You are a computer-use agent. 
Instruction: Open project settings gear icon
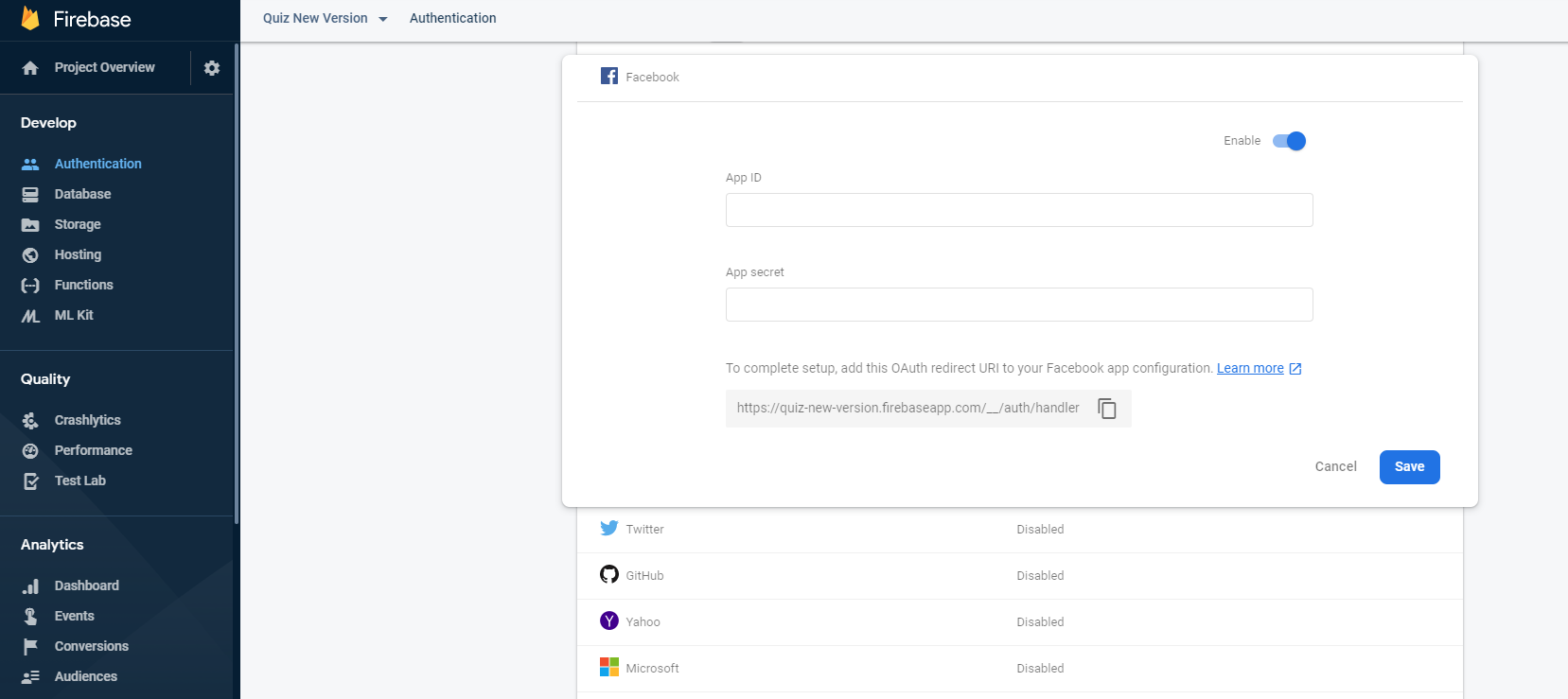coord(212,68)
